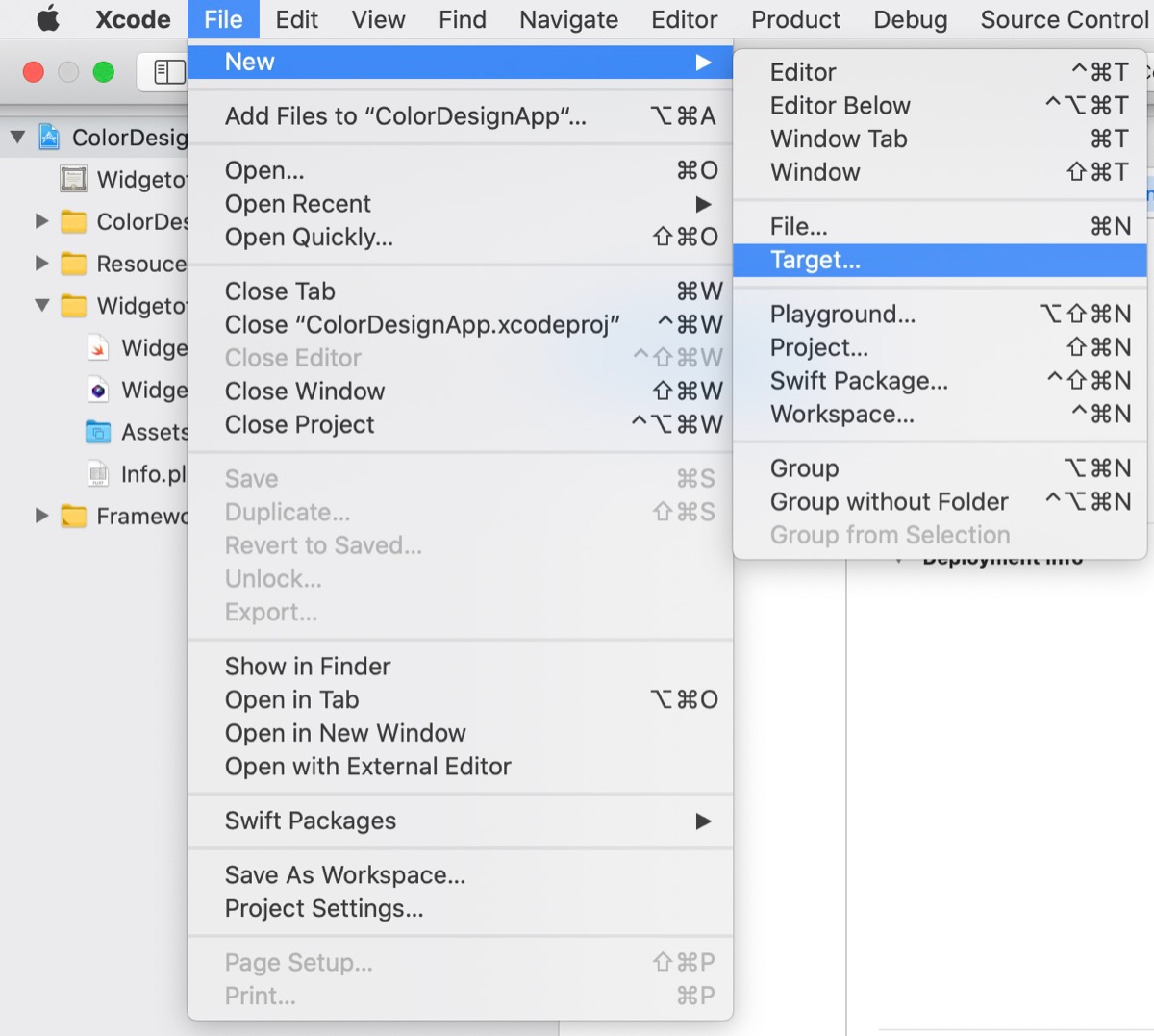
Task: Select the ColorDesig project row
Action: [94, 138]
